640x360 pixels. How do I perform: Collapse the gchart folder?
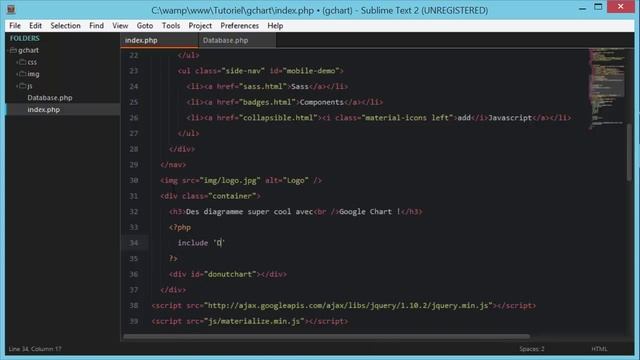pos(8,50)
